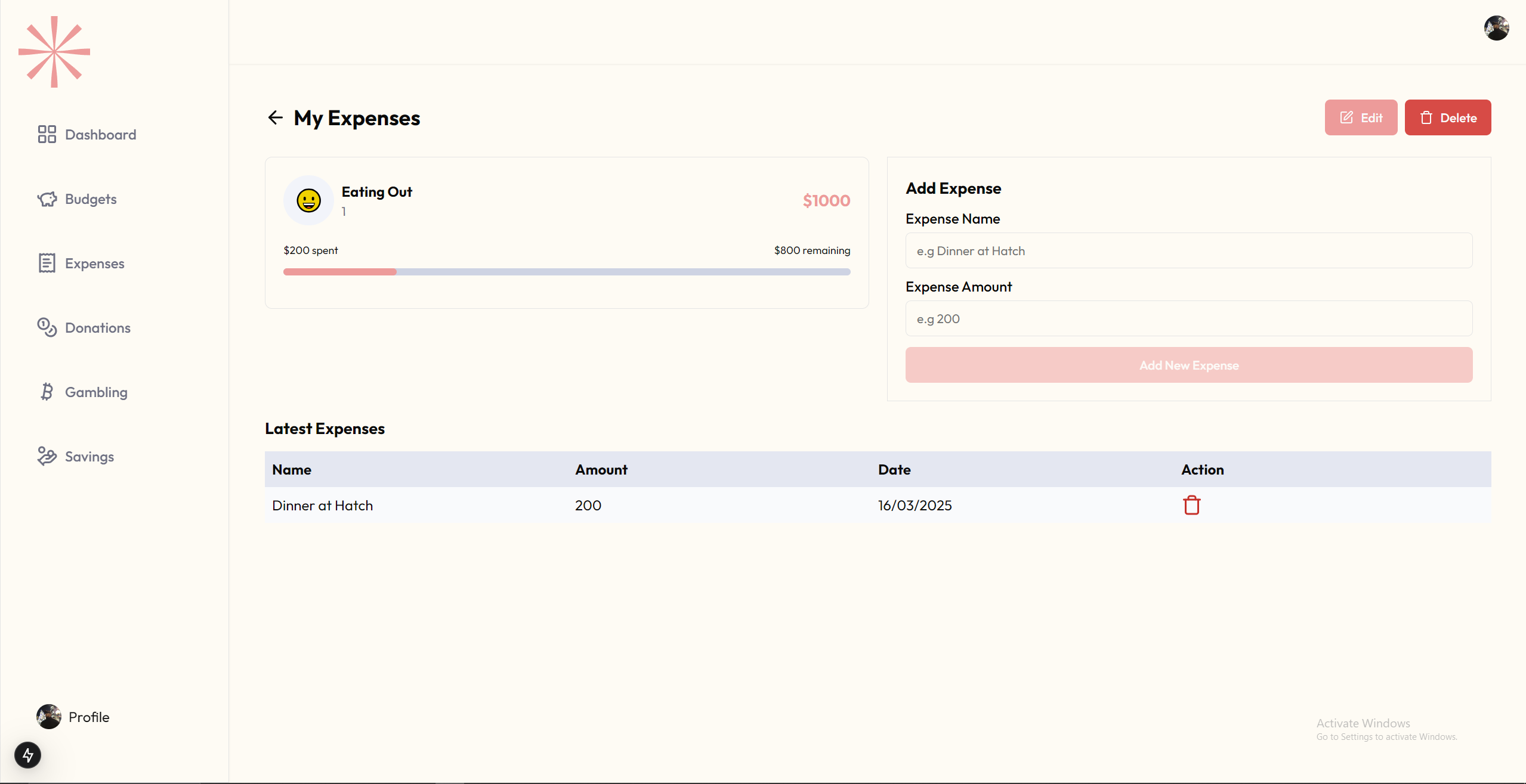Click the pink starburst app logo
This screenshot has width=1526, height=784.
(54, 52)
